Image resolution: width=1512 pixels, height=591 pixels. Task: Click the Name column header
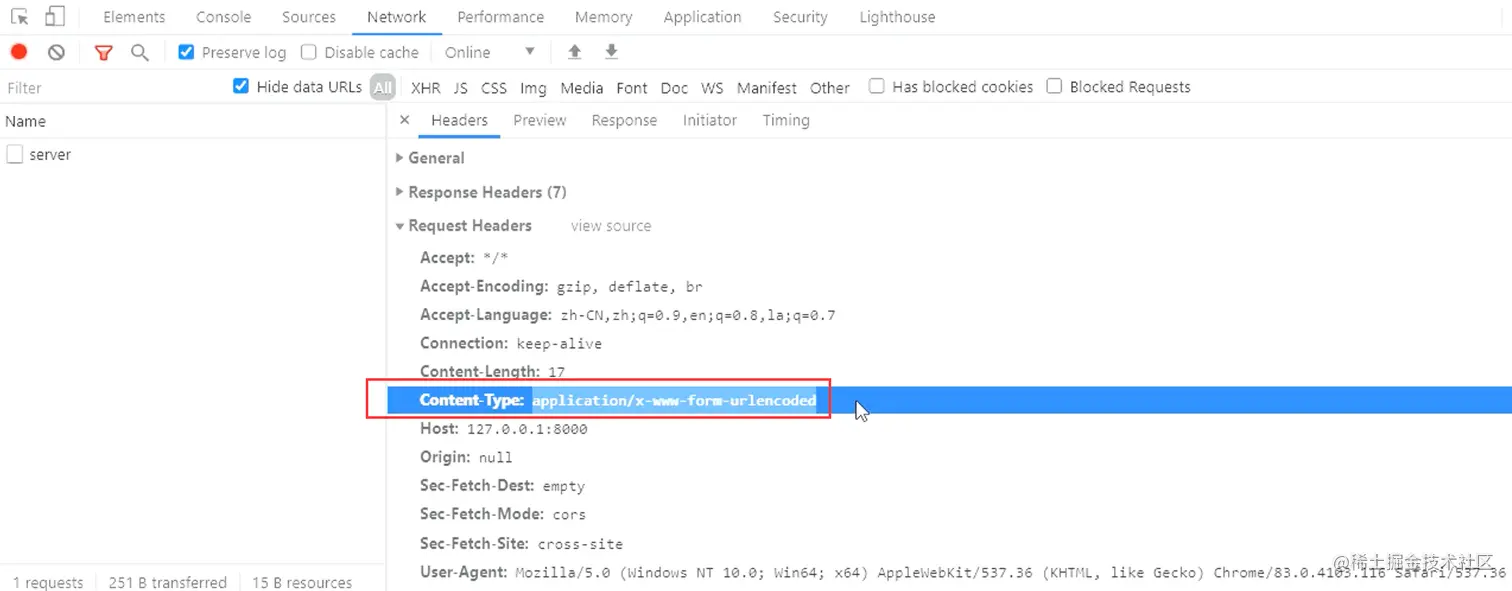[x=193, y=121]
